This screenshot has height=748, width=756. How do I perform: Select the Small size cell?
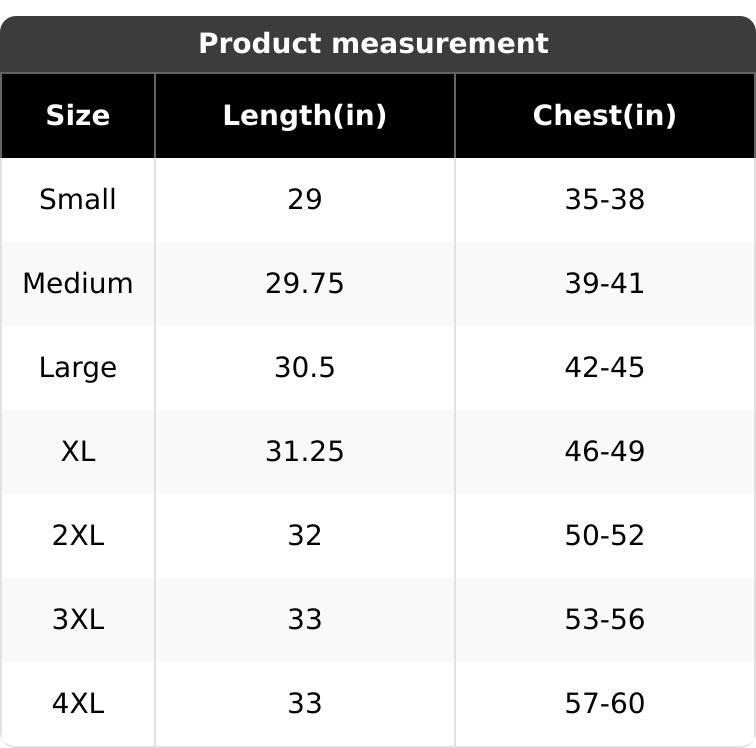78,200
